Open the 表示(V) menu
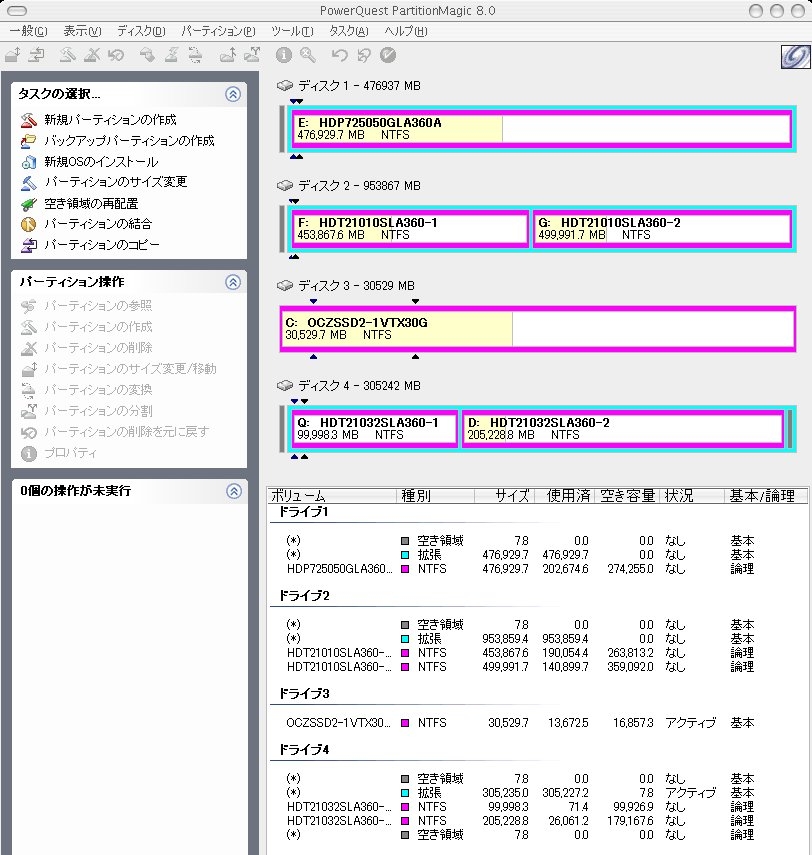Screen dimensions: 812x855 point(82,31)
